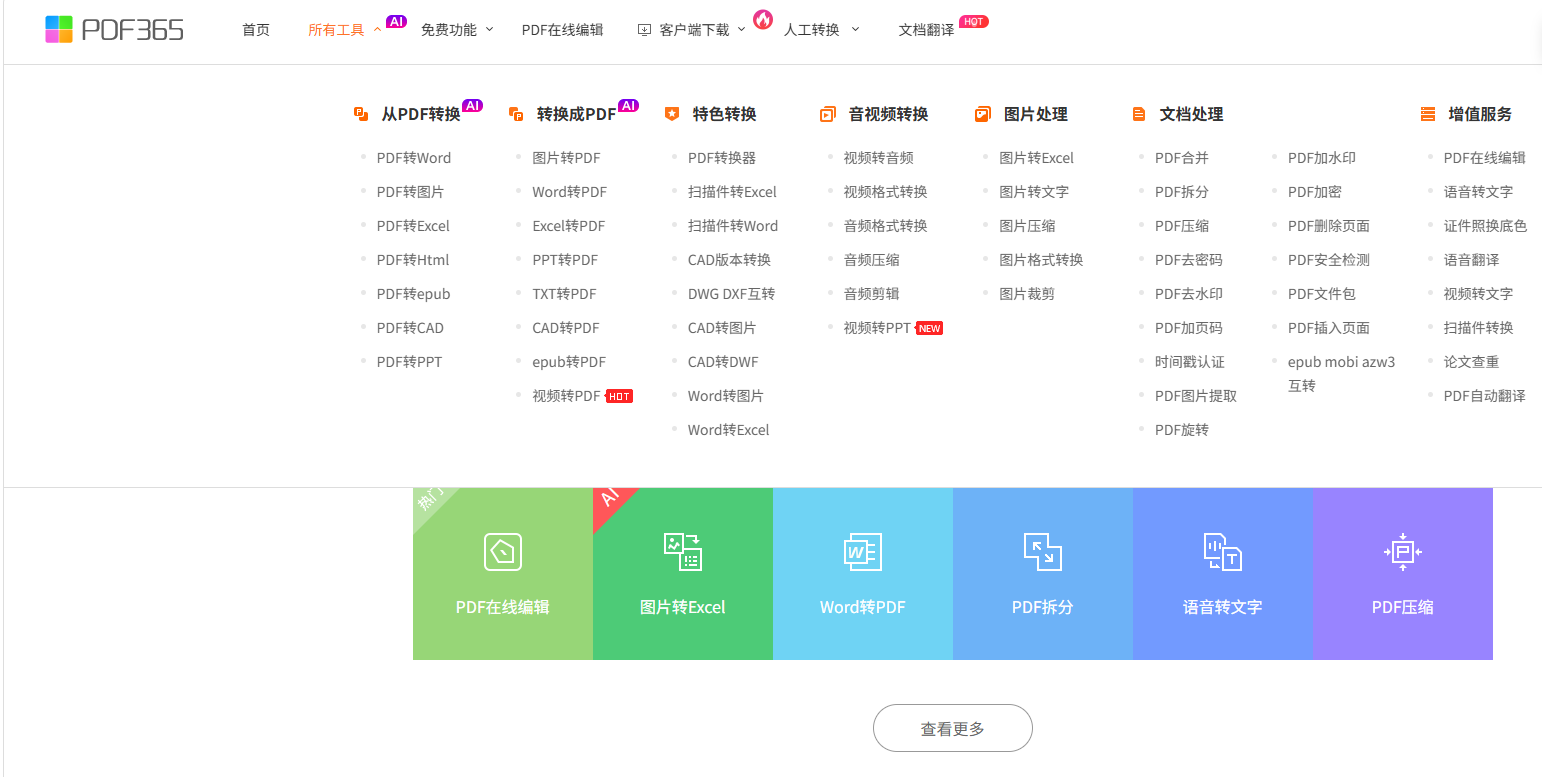
Task: Expand the 人工转换 dropdown arrow
Action: [x=855, y=29]
